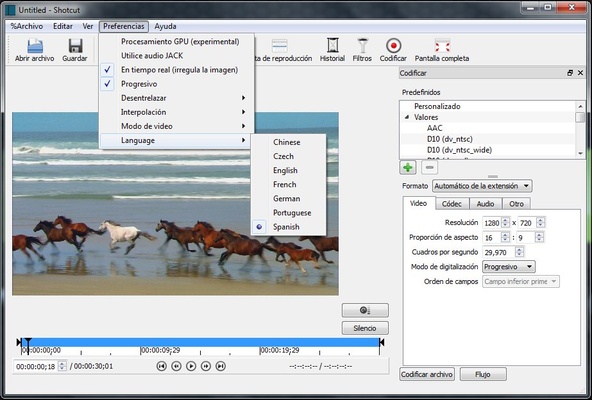Select Chinese language

[288, 142]
